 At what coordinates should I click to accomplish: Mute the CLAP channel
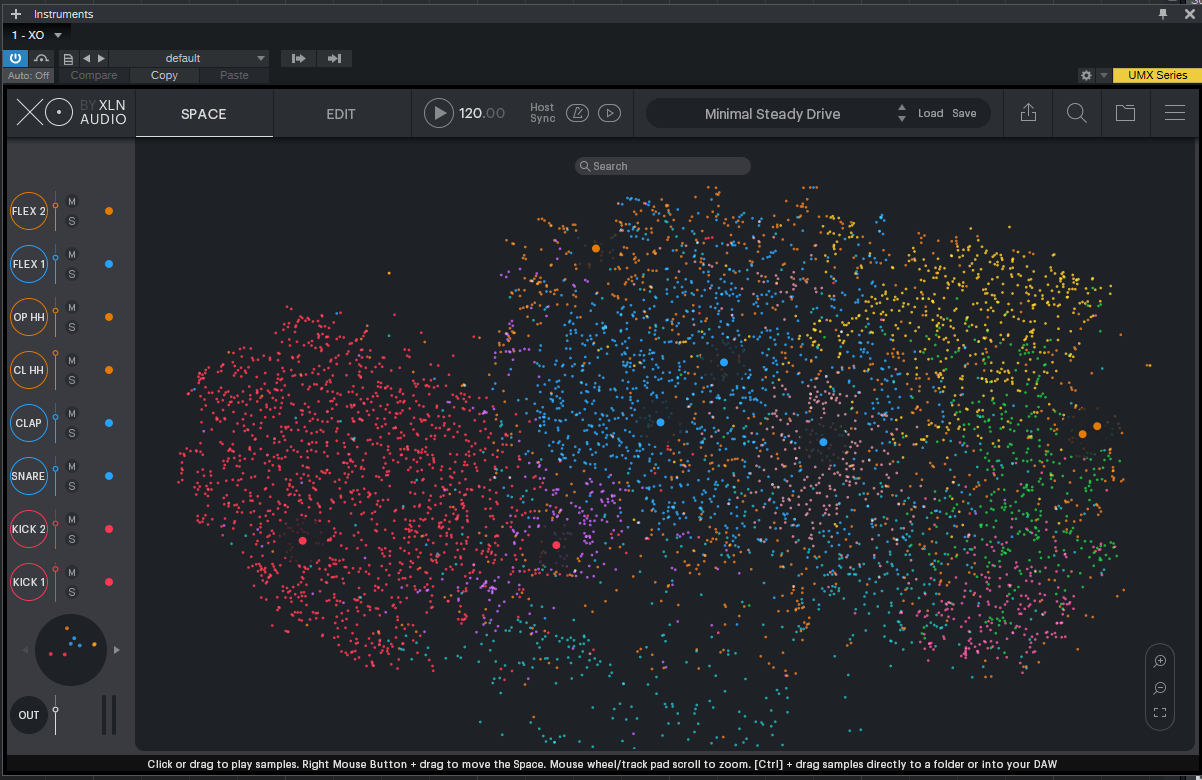(72, 414)
